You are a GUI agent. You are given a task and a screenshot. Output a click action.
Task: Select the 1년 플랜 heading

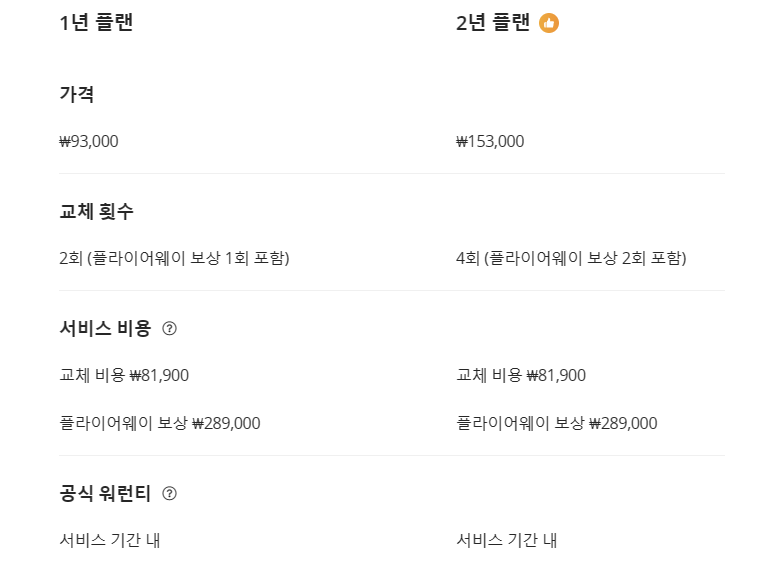(96, 22)
